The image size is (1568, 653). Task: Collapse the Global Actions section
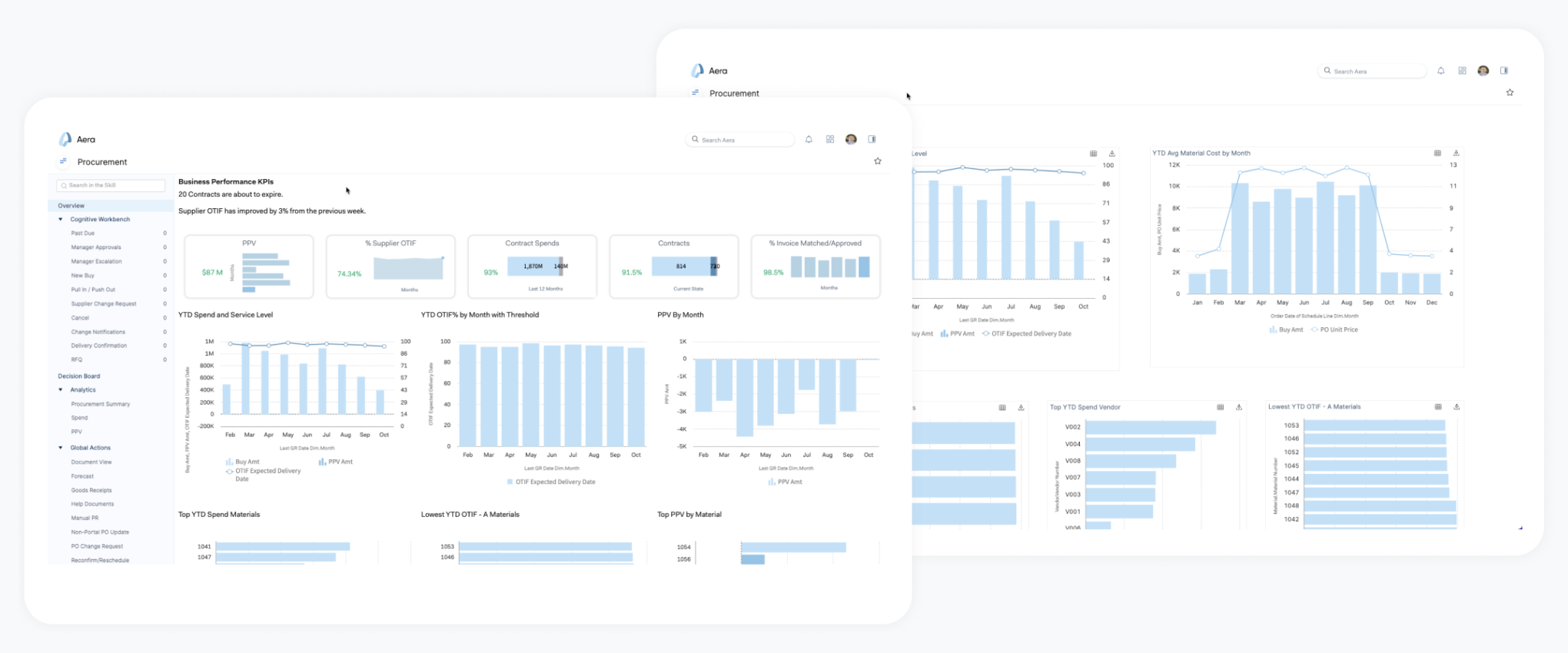61,448
